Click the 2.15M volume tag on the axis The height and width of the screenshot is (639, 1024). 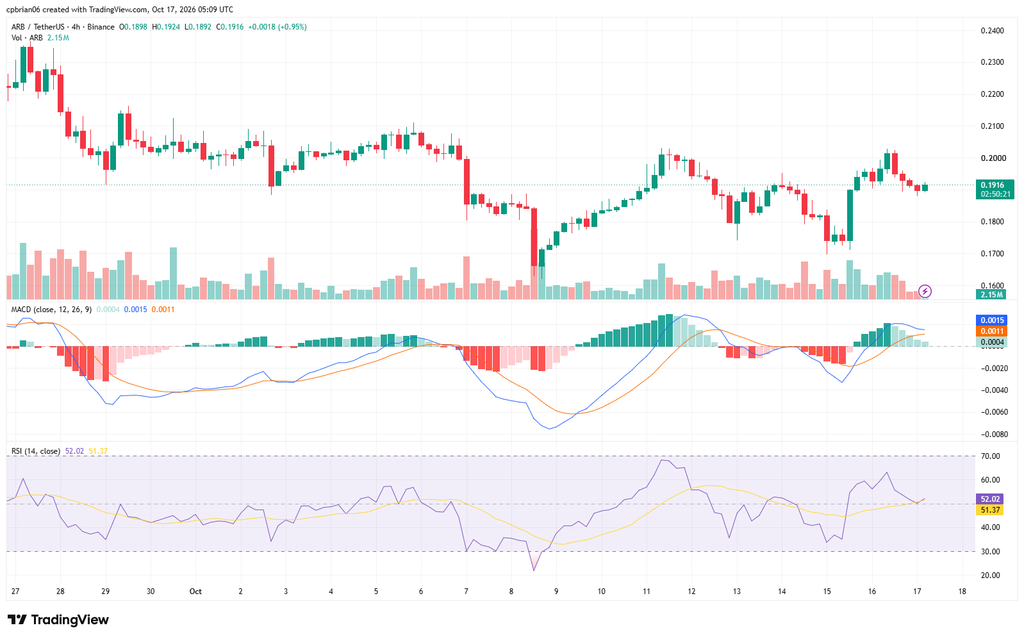coord(991,295)
